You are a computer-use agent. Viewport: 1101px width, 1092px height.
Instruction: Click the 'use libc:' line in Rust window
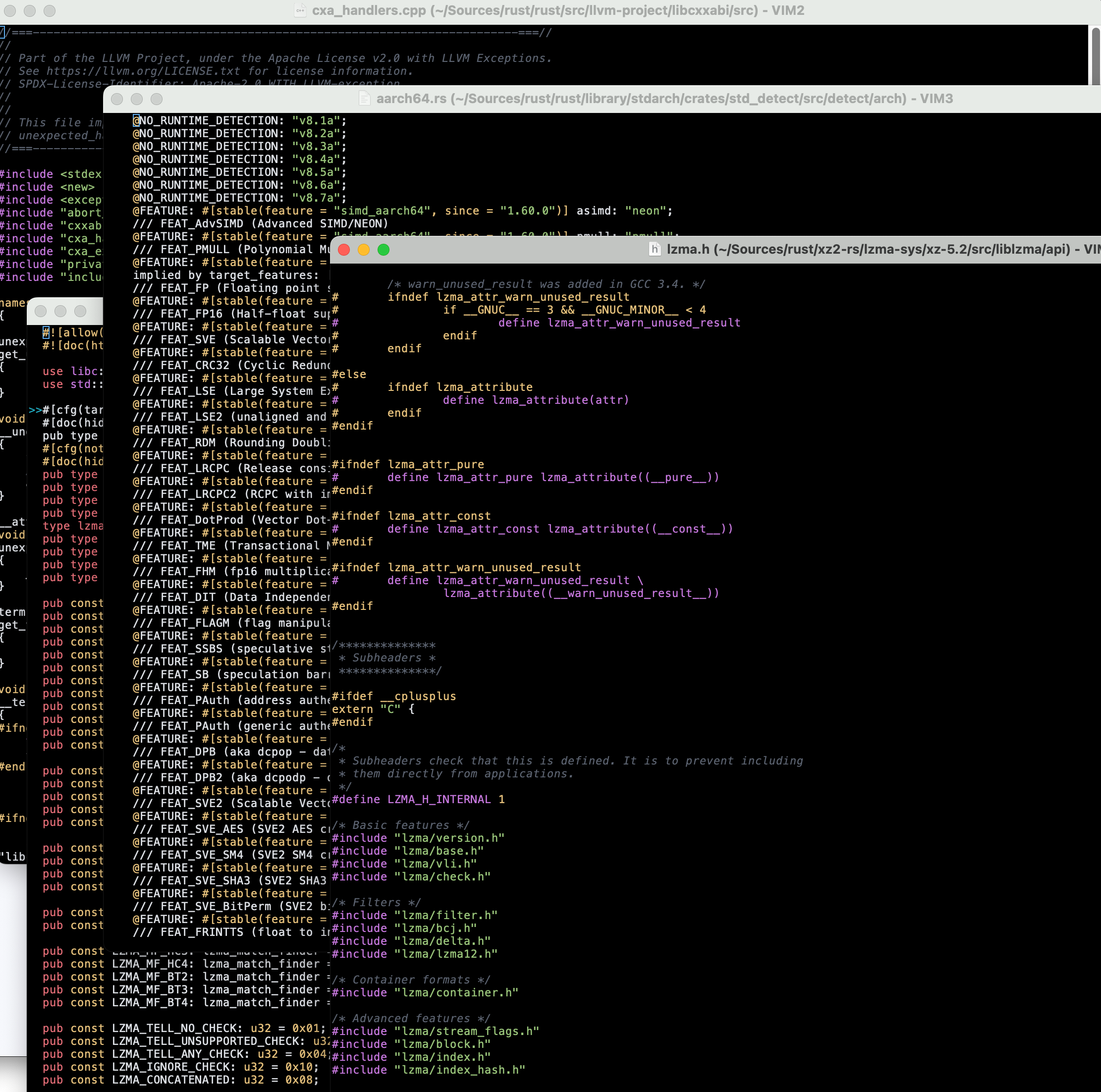point(72,371)
